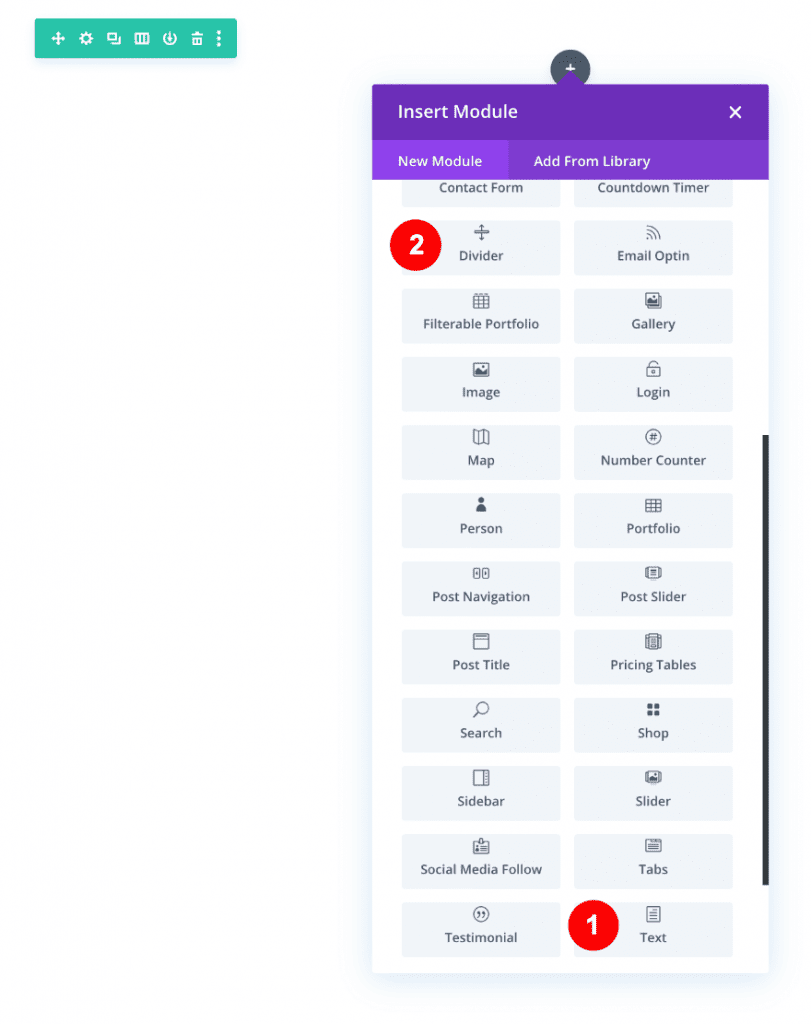Insert a Pricing Tables module
The height and width of the screenshot is (1024, 811).
tap(652, 657)
